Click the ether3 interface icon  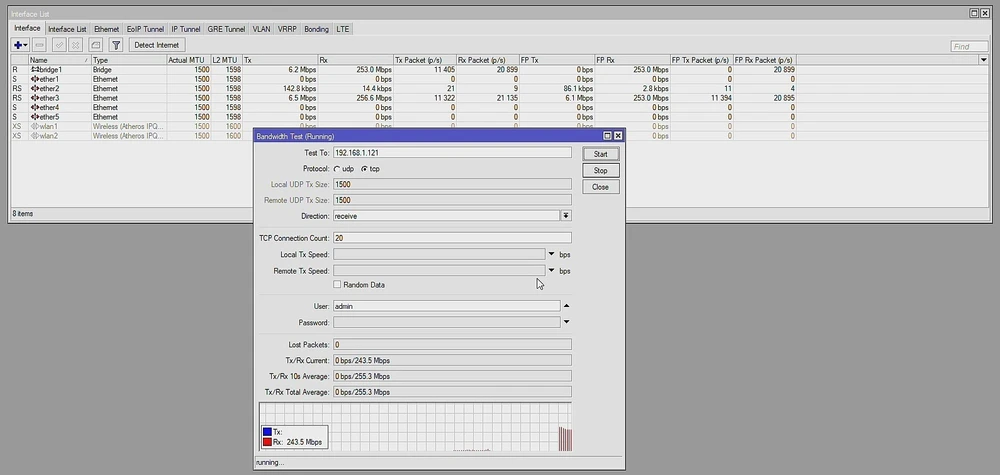(35, 98)
